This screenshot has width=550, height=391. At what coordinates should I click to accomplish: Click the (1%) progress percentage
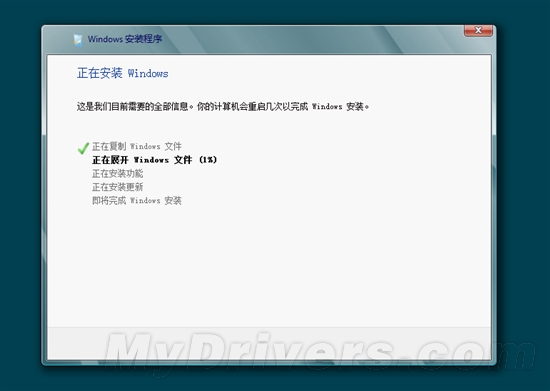[x=208, y=160]
